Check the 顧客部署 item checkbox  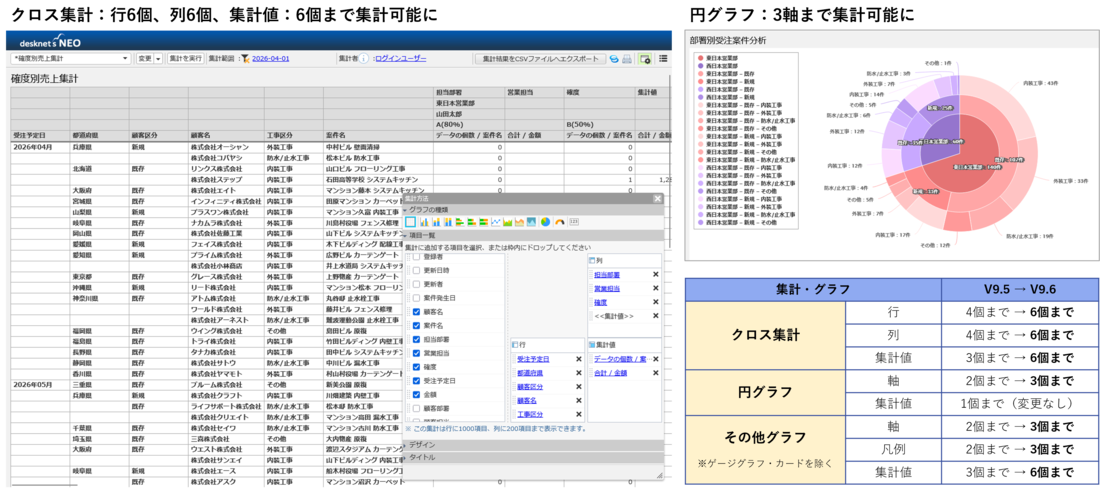pyautogui.click(x=416, y=407)
